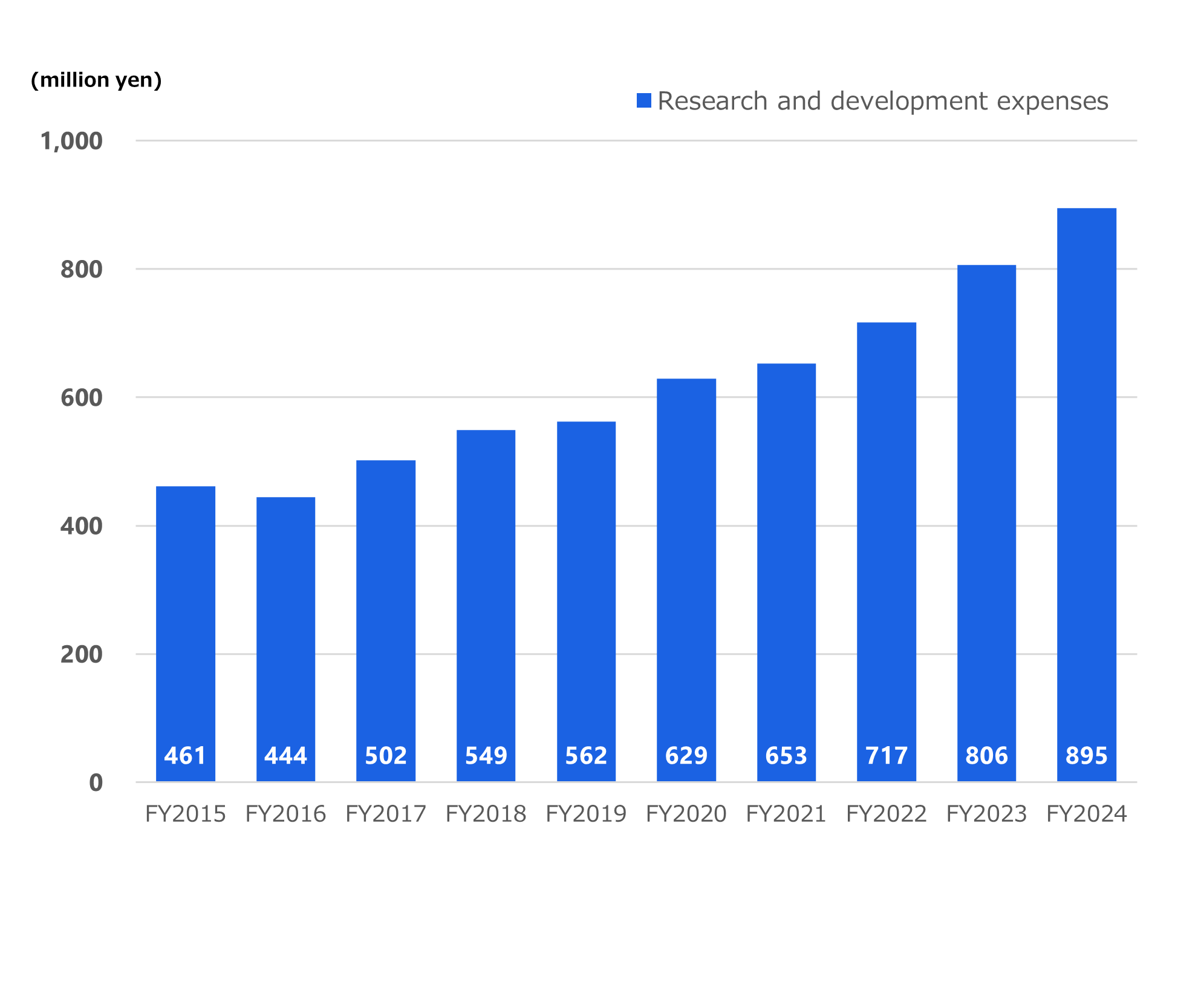Click the '653' data value label
1201x1008 pixels.
pos(786,756)
